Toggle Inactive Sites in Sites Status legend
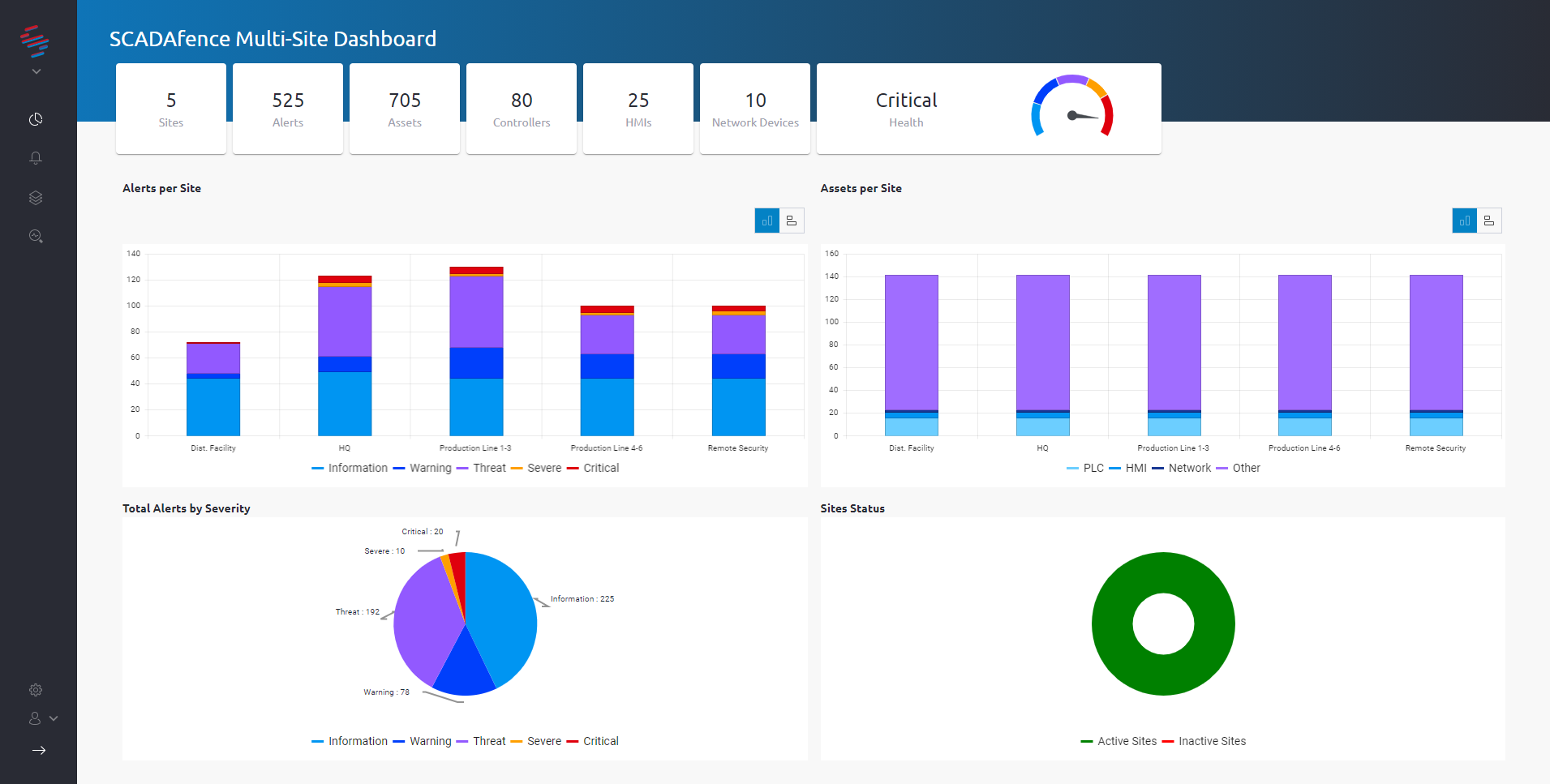Viewport: 1550px width, 784px height. click(x=1209, y=740)
